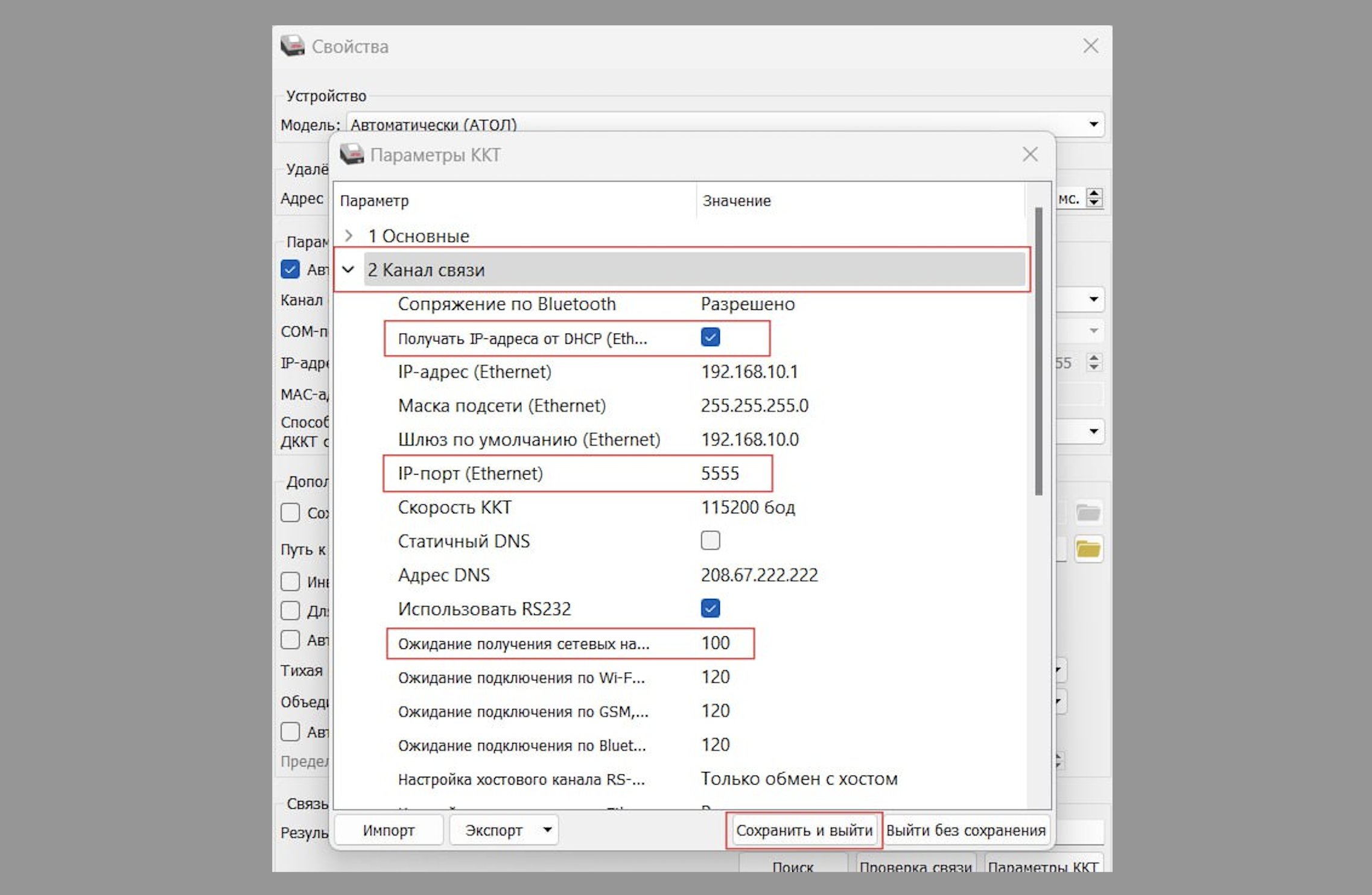Close the Свойства window
This screenshot has height=895, width=1372.
[1090, 46]
